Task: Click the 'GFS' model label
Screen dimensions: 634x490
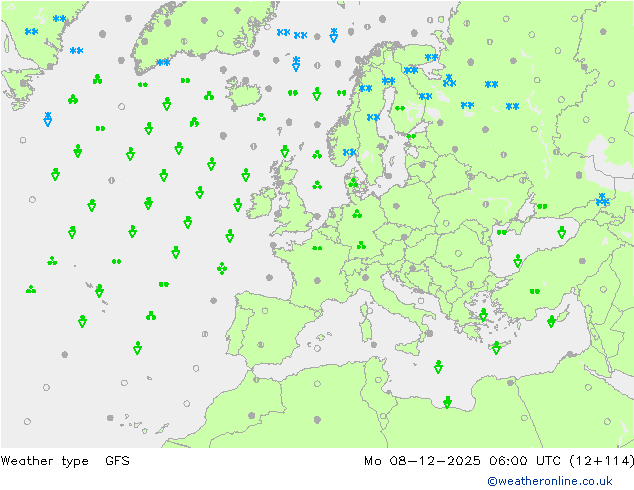Action: click(x=117, y=460)
